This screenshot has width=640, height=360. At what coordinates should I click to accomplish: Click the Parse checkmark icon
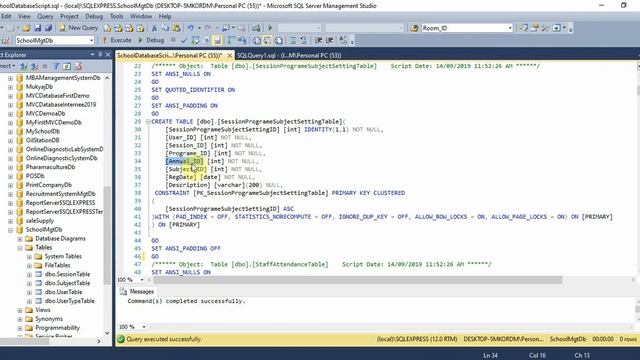pyautogui.click(x=184, y=40)
